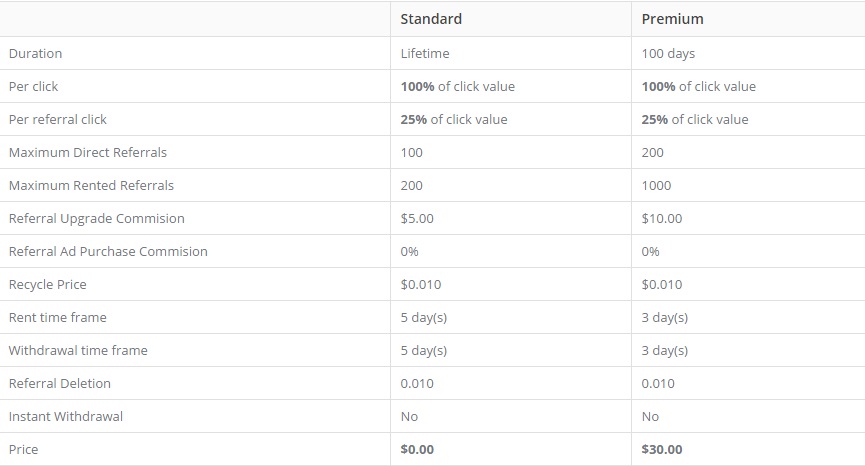This screenshot has height=466, width=865.
Task: Select the Per referral click label
Action: 57,120
